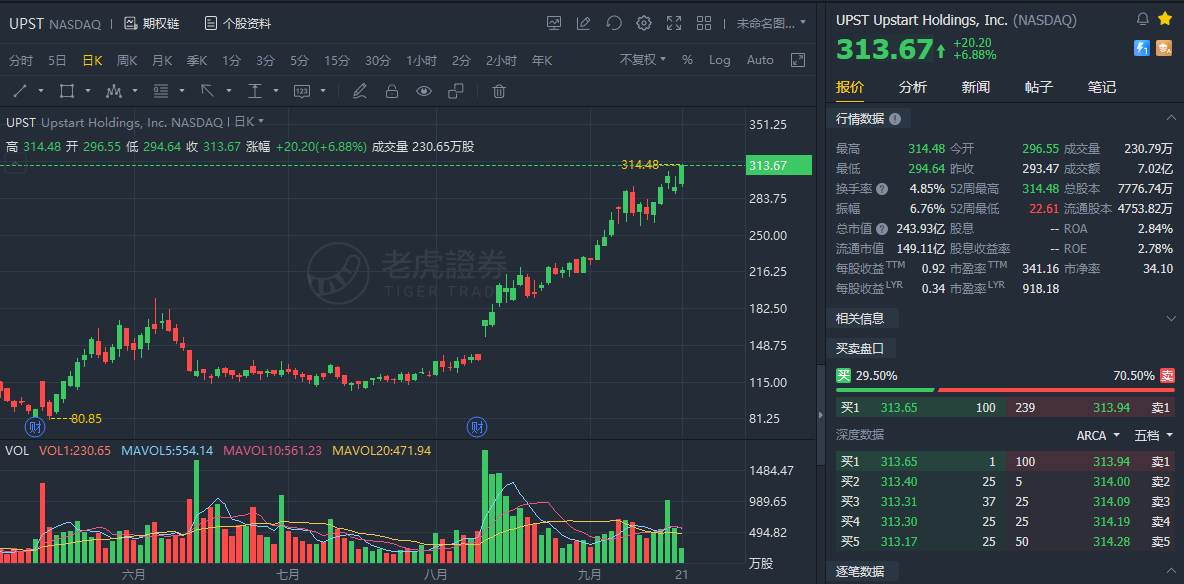
Task: Delete drawings with the trash icon
Action: [498, 91]
